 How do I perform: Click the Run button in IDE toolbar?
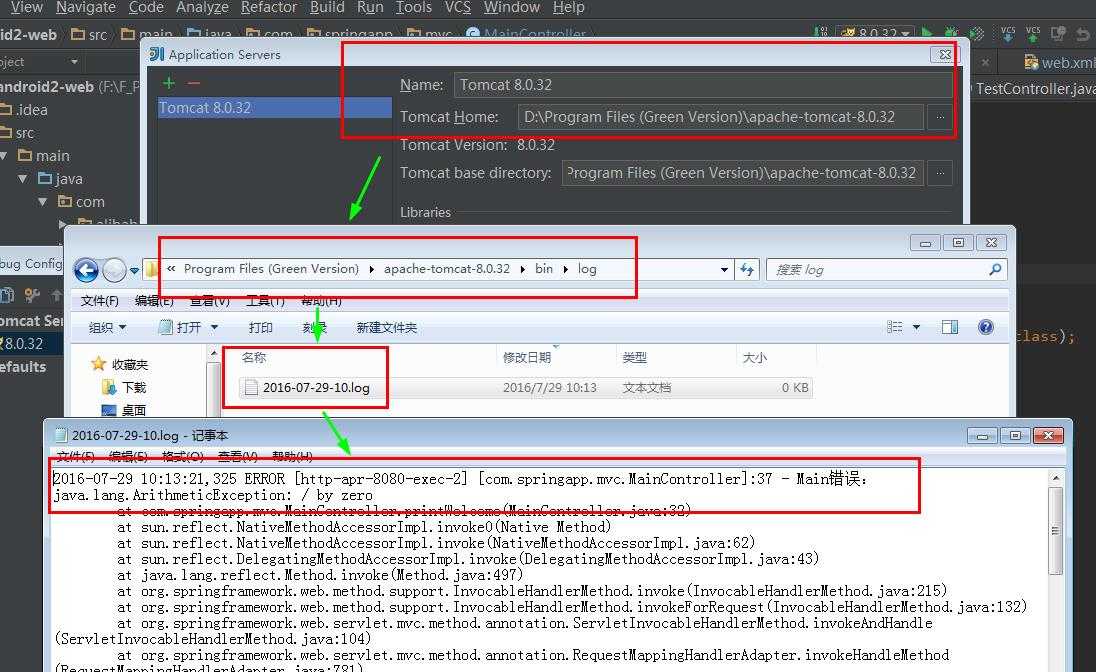tap(928, 32)
